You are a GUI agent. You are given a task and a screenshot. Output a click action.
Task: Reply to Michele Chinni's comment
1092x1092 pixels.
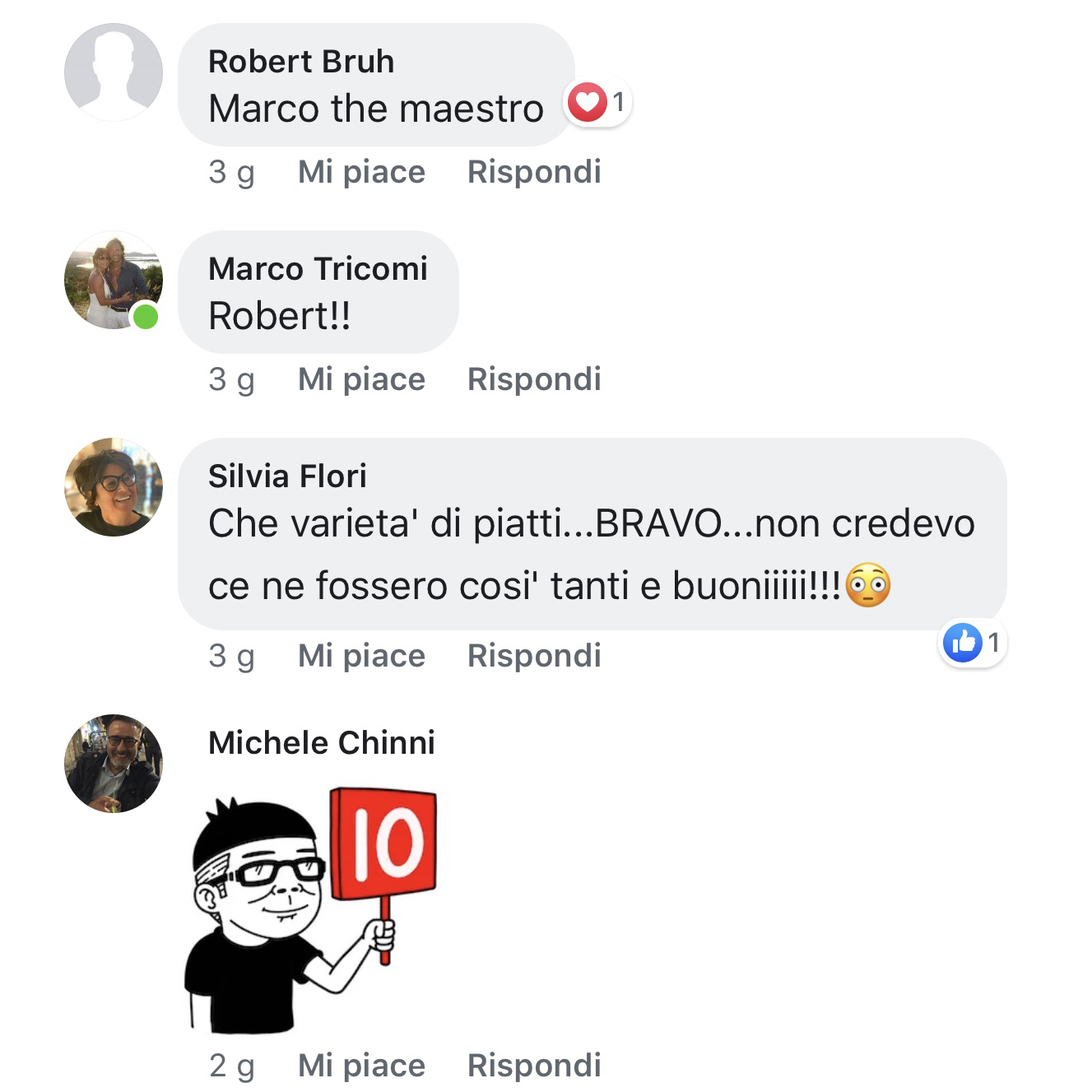click(534, 1066)
